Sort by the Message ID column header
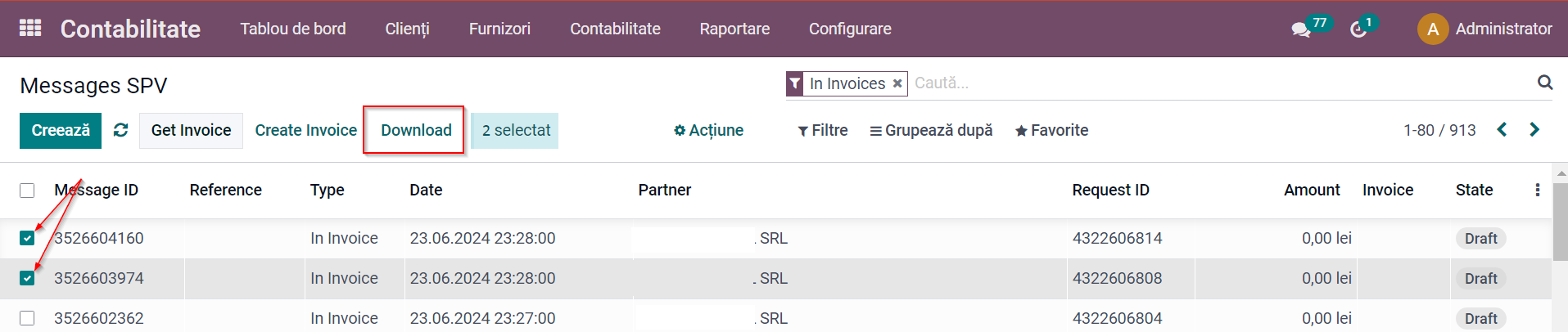 pos(96,190)
